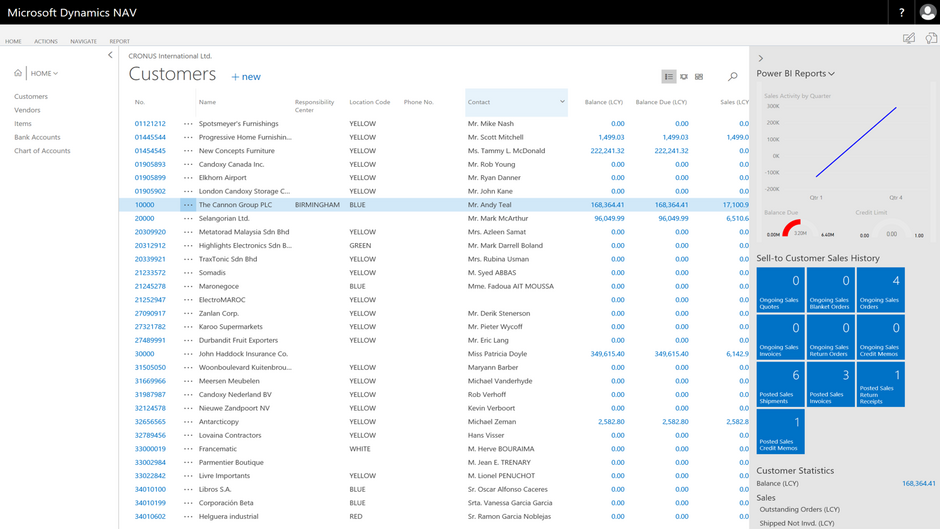The width and height of the screenshot is (940, 529).
Task: Open customer number 01121212
Action: click(150, 124)
